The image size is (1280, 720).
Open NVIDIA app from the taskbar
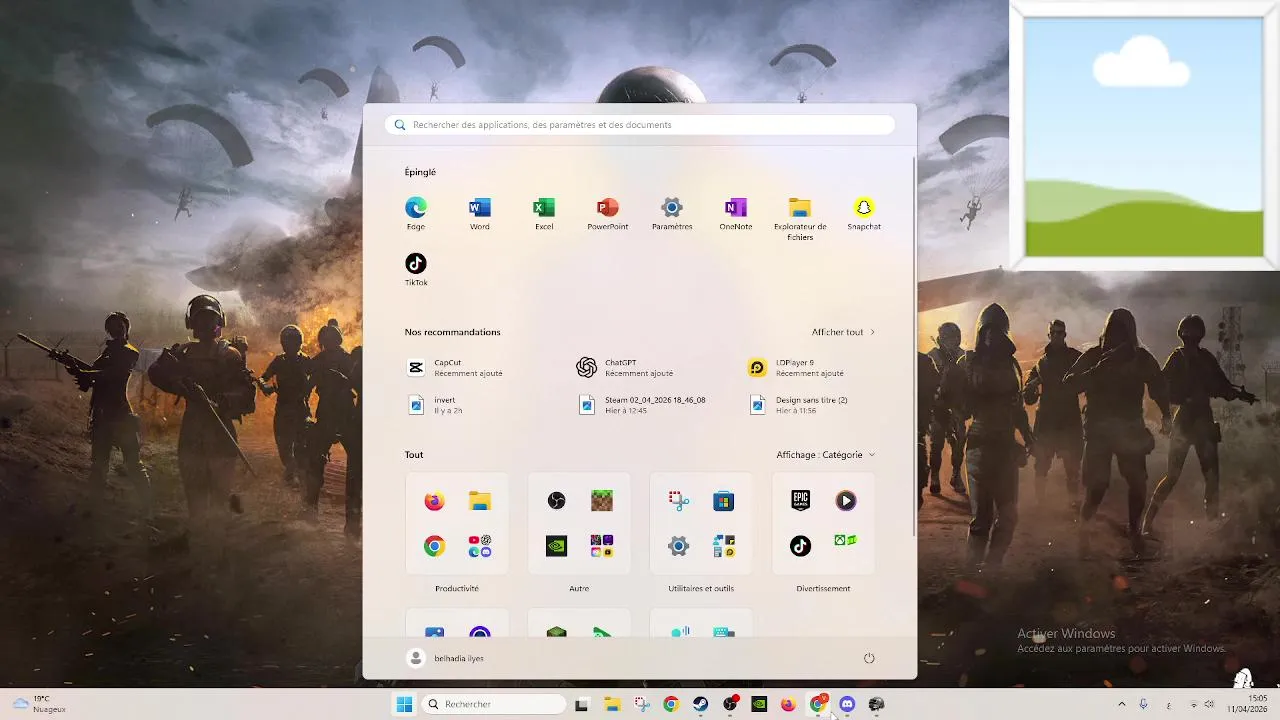(x=759, y=704)
